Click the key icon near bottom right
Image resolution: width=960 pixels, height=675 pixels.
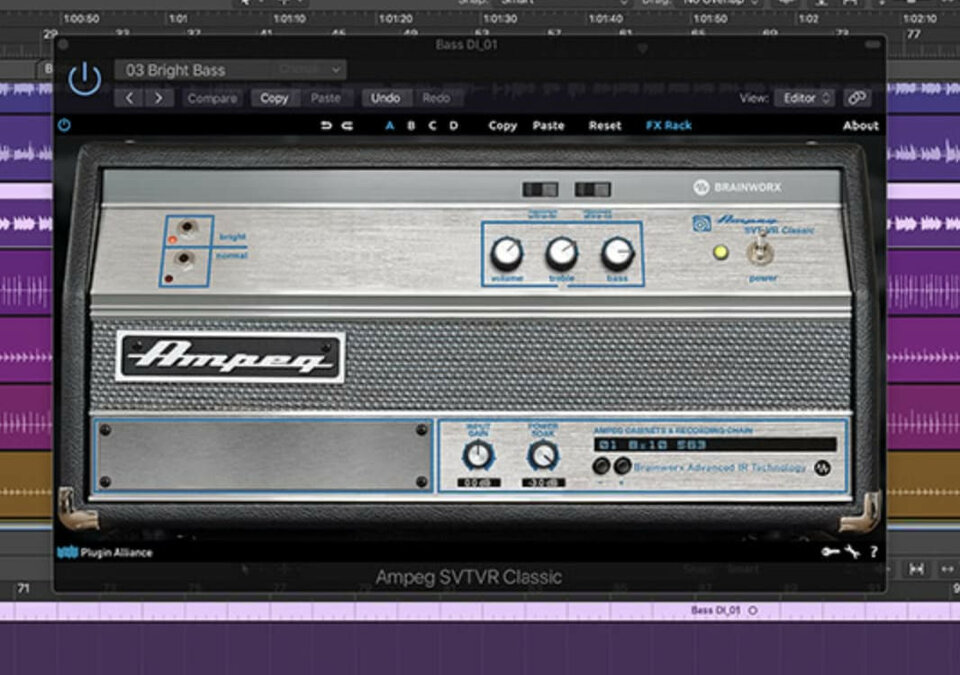click(x=830, y=551)
